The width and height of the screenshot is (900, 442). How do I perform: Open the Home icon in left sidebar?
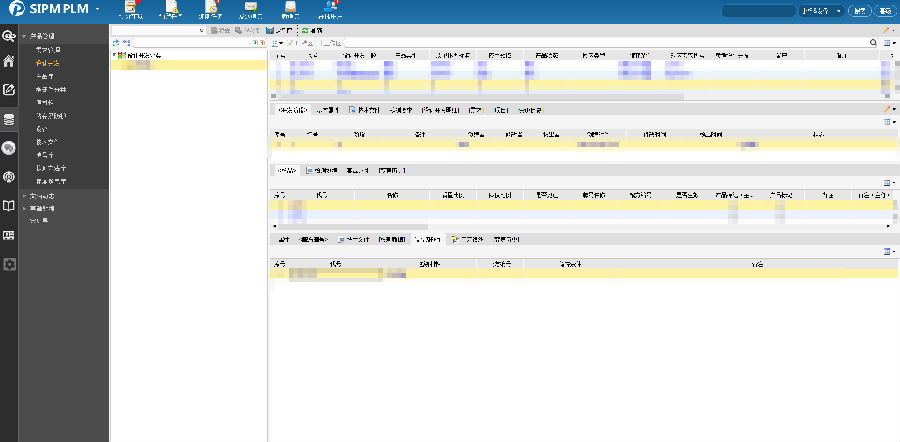coord(9,61)
